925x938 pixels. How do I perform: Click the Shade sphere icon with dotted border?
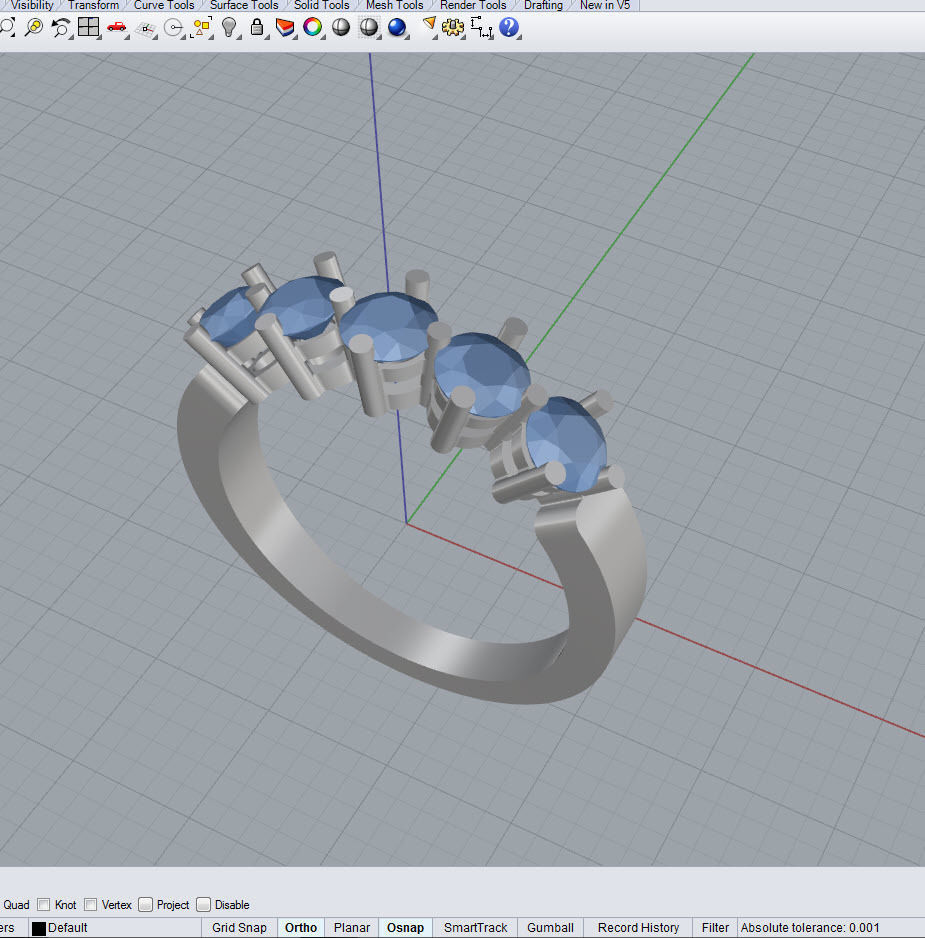coord(369,27)
